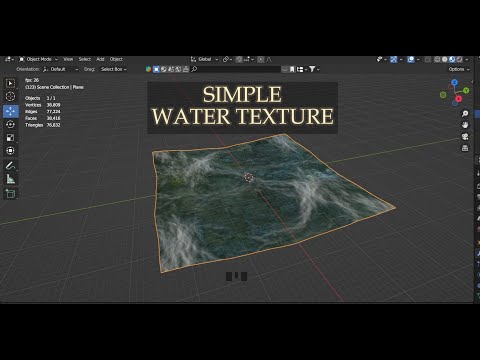Select the Annotate pencil tool

click(10, 165)
